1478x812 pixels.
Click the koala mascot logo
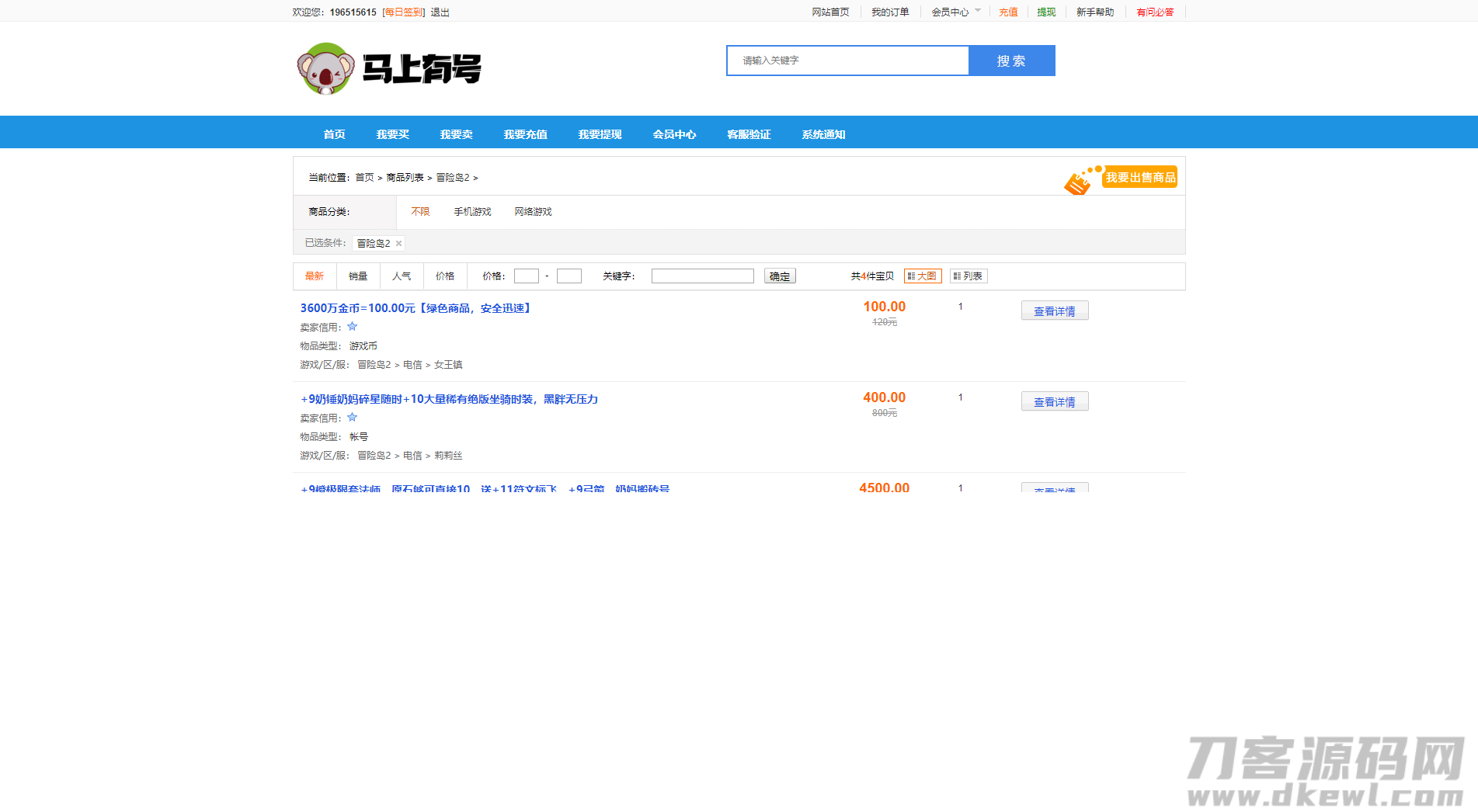(x=327, y=70)
